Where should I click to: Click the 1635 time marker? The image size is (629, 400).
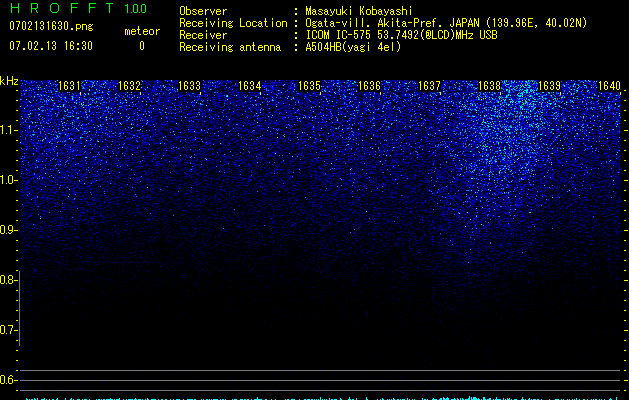(x=309, y=86)
